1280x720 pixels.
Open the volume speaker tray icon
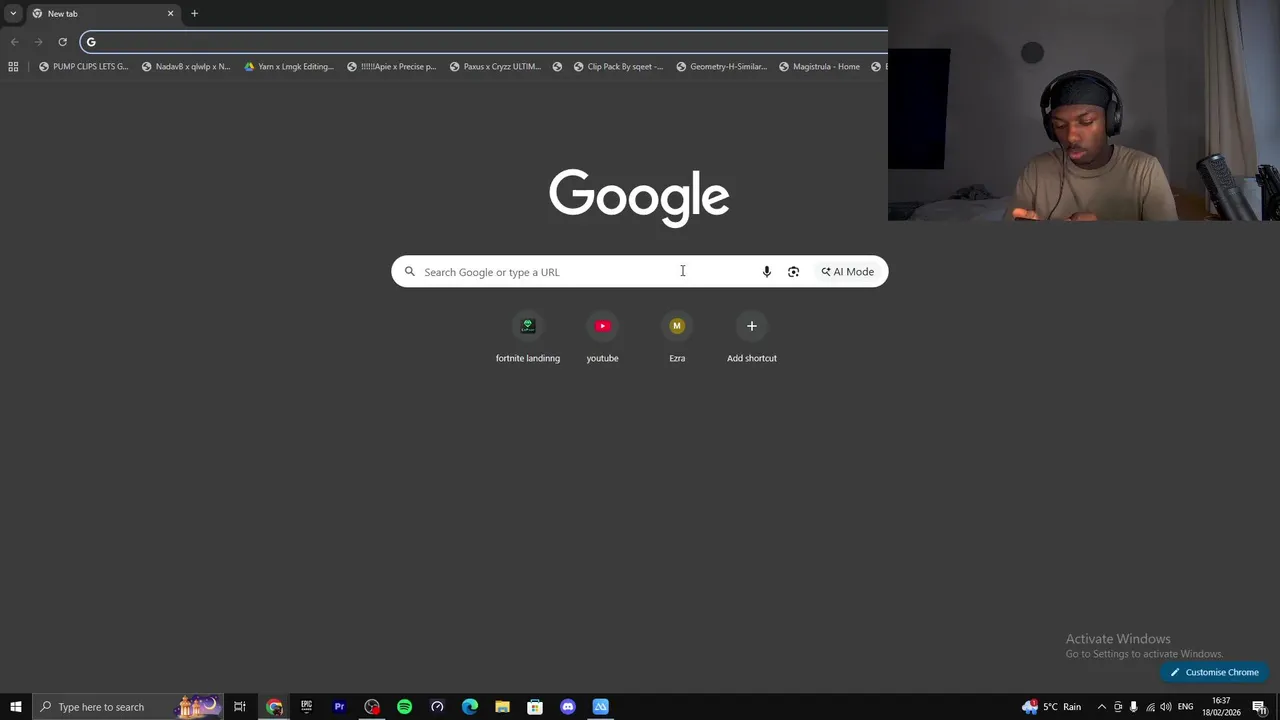(1166, 707)
